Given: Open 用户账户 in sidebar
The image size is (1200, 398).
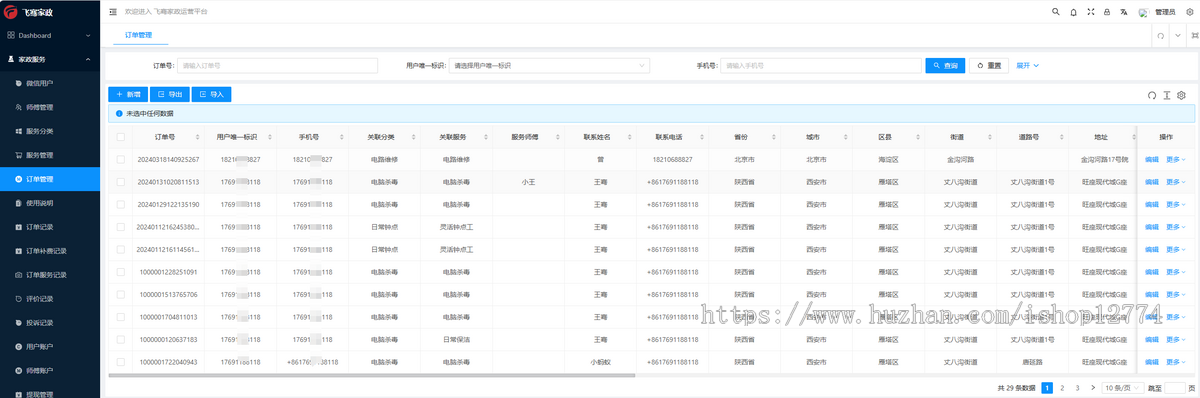Looking at the screenshot, I should tap(50, 347).
